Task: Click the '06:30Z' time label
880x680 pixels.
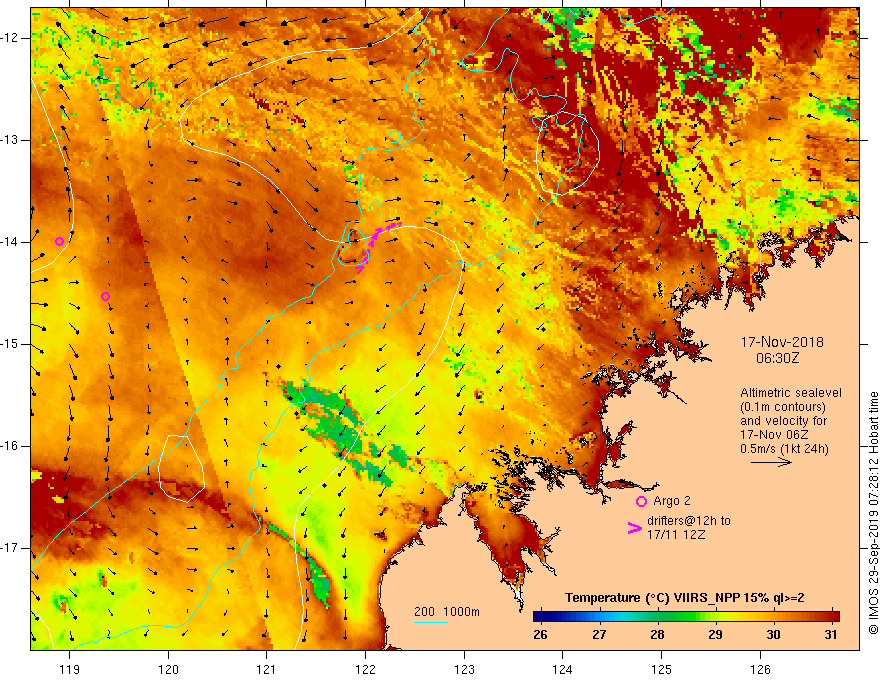Action: tap(777, 357)
